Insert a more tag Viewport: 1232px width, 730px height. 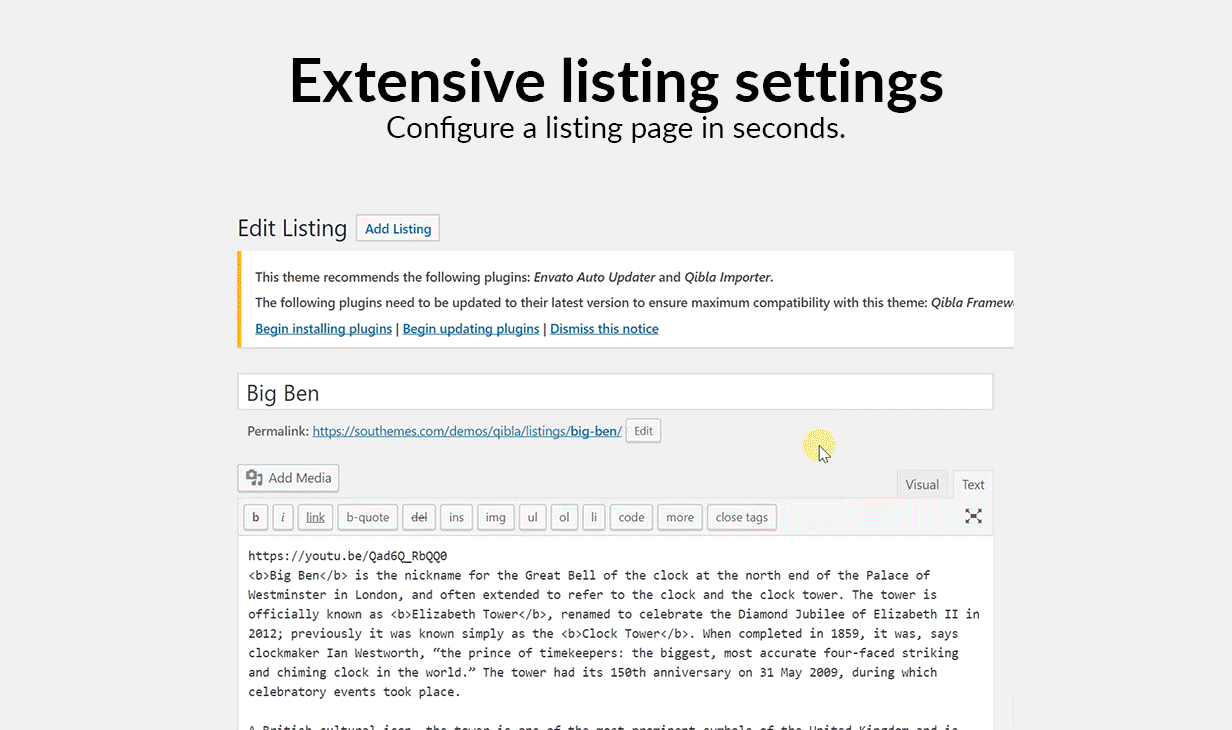[x=679, y=517]
